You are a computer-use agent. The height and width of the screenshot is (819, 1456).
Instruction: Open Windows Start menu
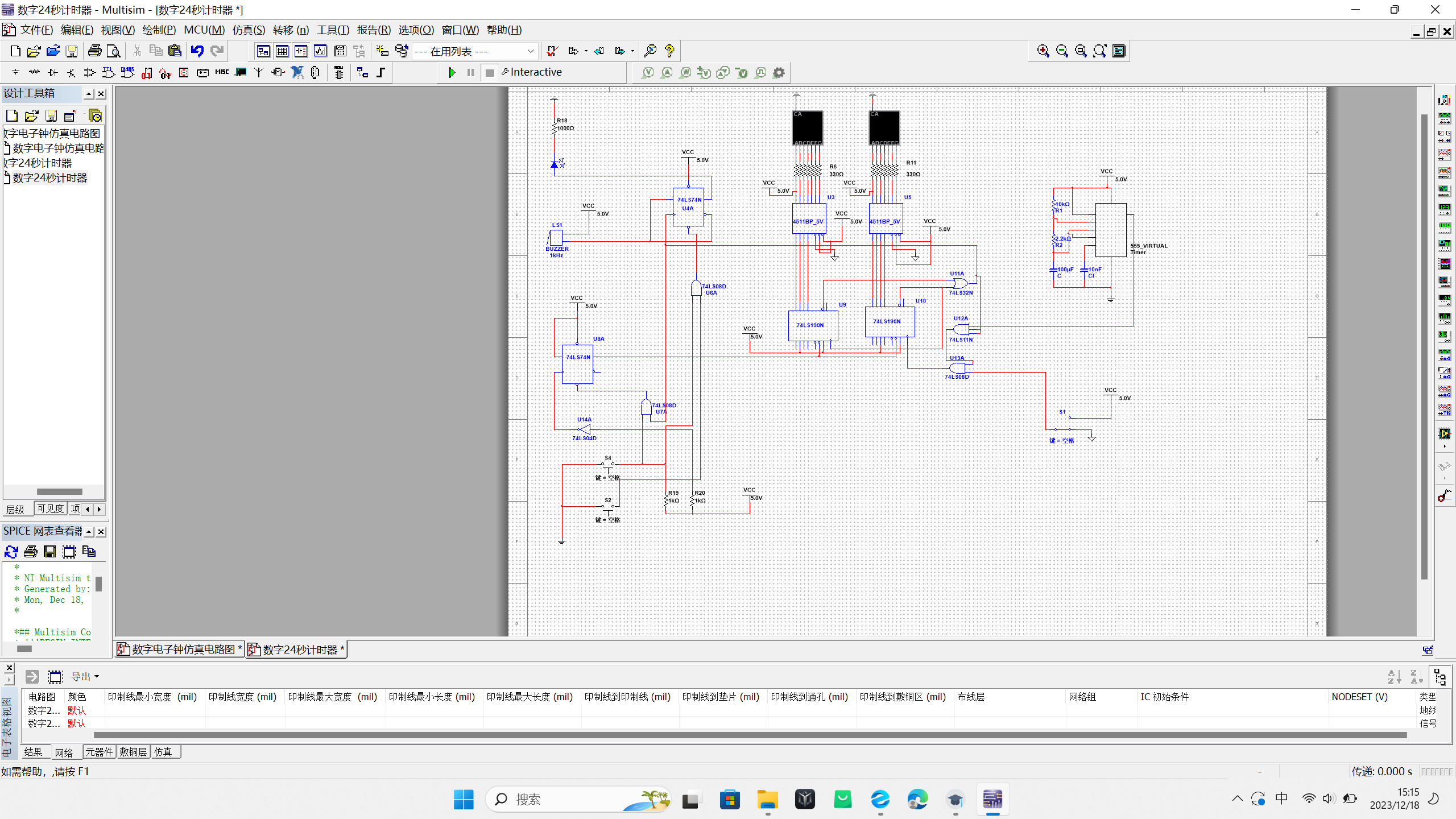click(464, 800)
